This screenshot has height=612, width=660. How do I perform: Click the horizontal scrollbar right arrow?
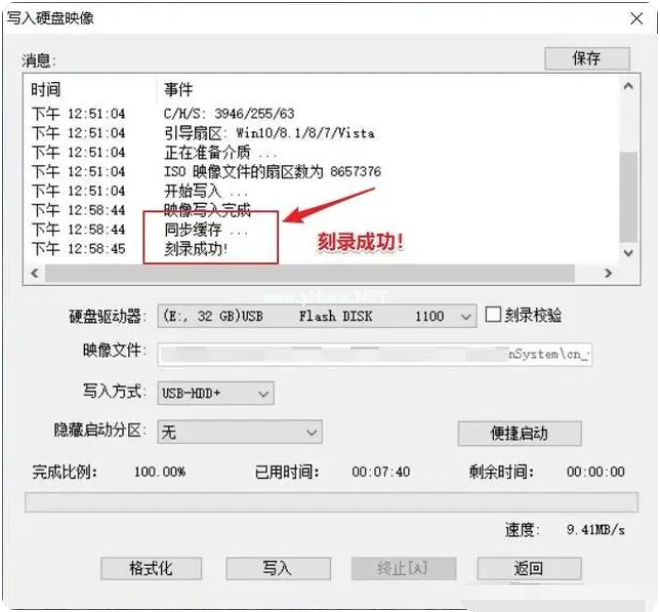click(x=606, y=272)
